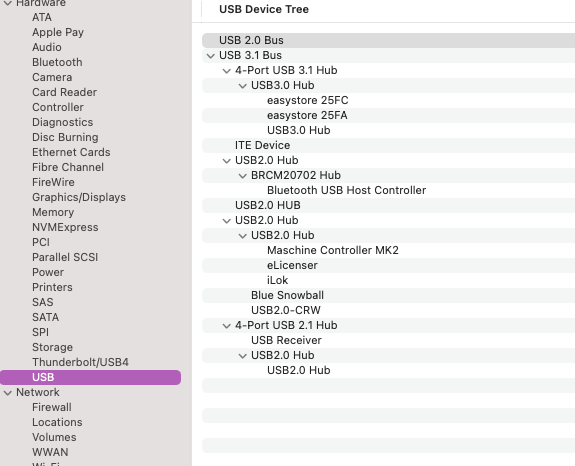The image size is (575, 466).
Task: Select Printers in the sidebar
Action: [x=52, y=287]
